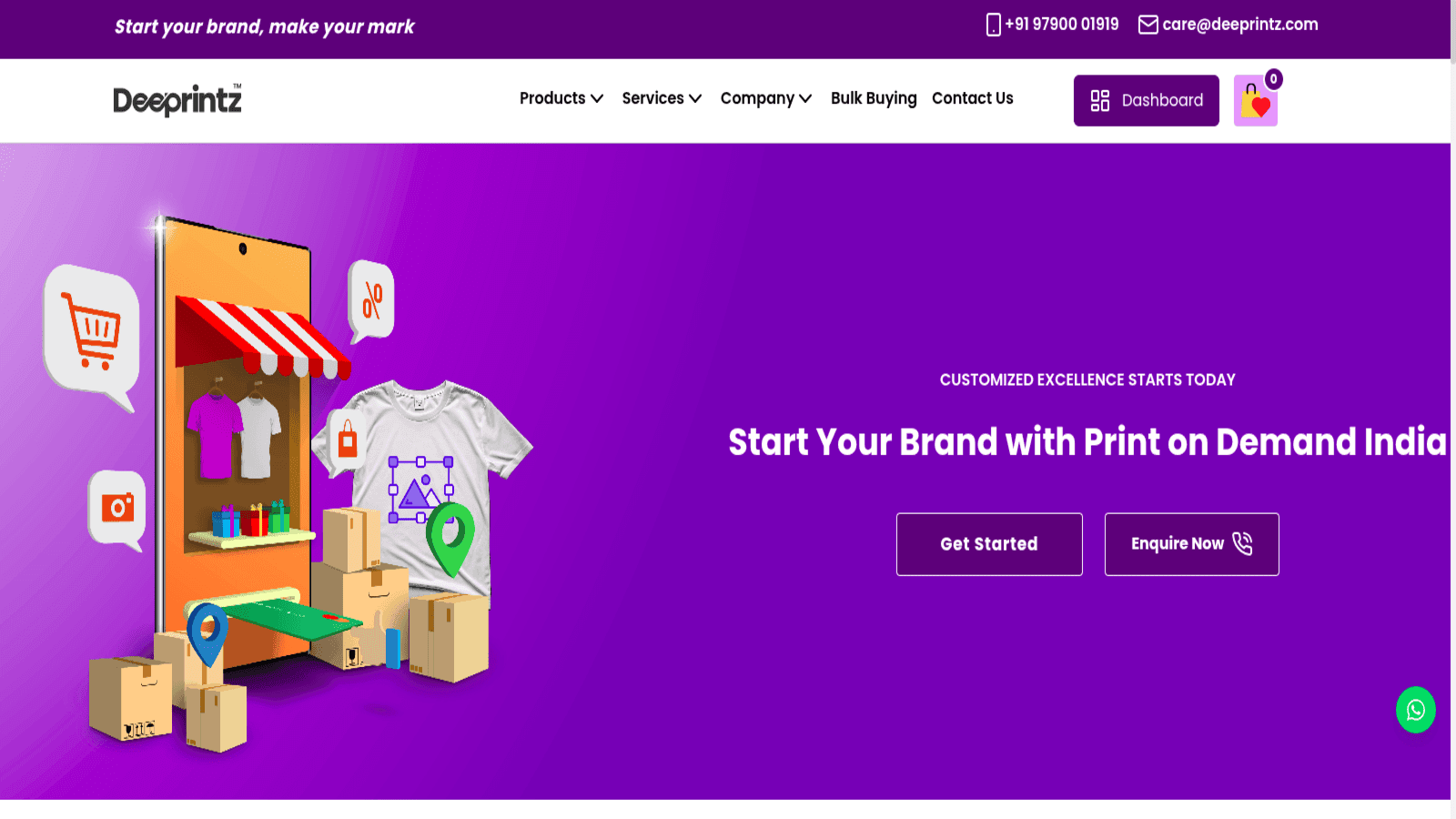
Task: Open the WhatsApp chat icon
Action: click(1415, 710)
